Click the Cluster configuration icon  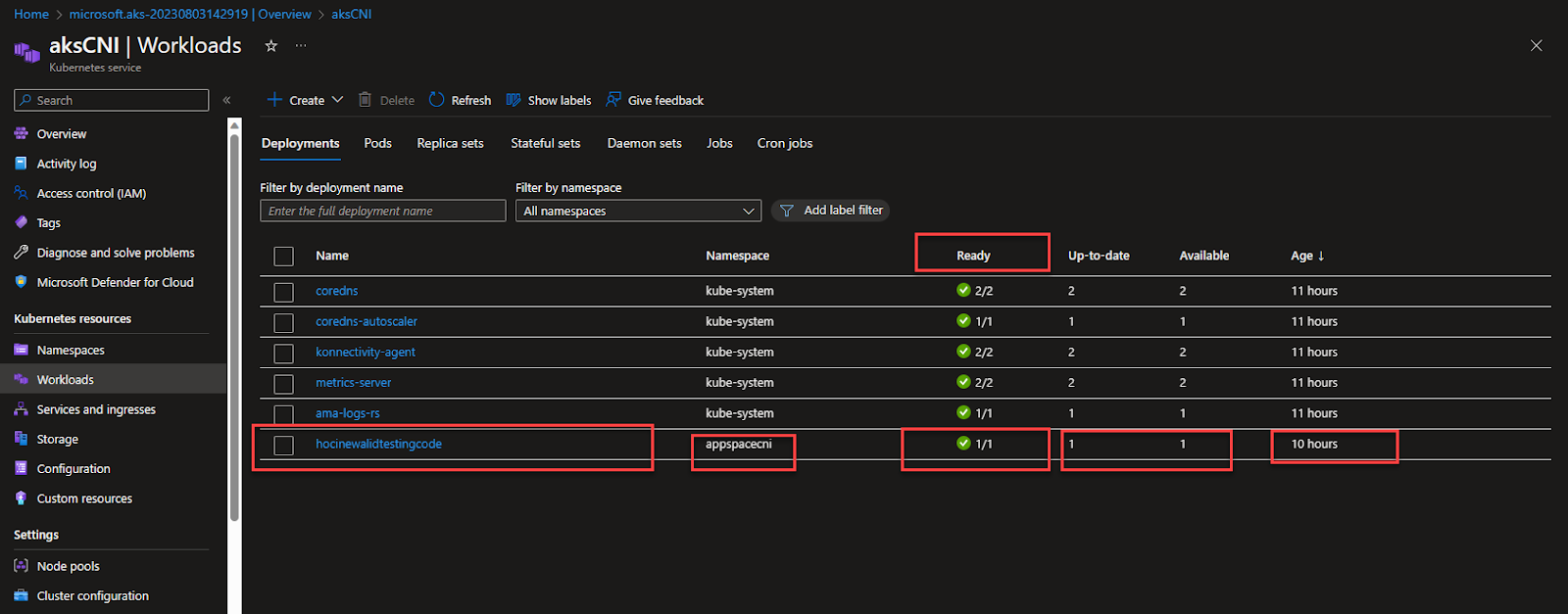point(21,594)
